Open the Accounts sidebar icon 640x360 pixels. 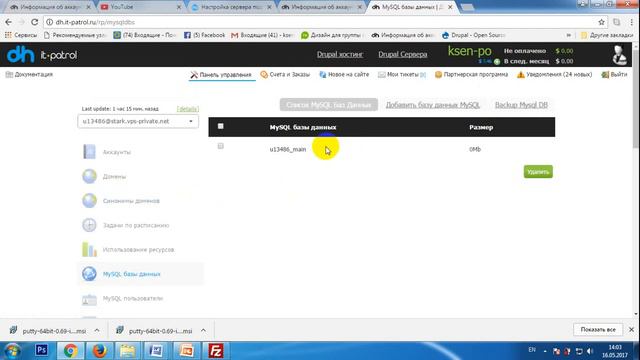[x=89, y=152]
